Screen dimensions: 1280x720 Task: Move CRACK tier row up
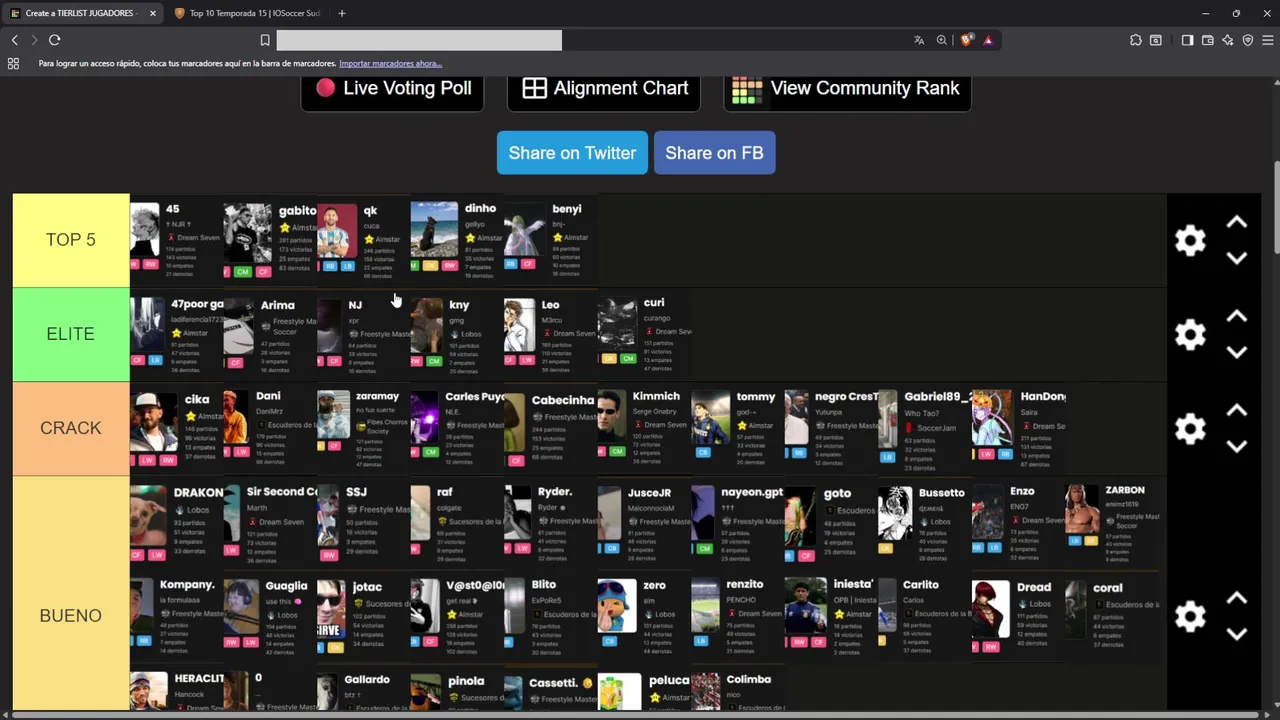tap(1237, 410)
